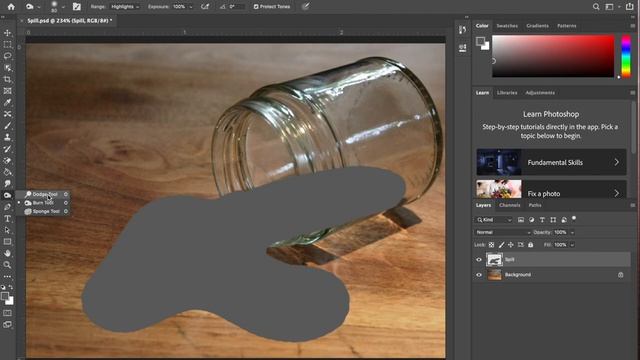Open the Opacity slider dropdown
The image size is (640, 360).
(x=572, y=232)
